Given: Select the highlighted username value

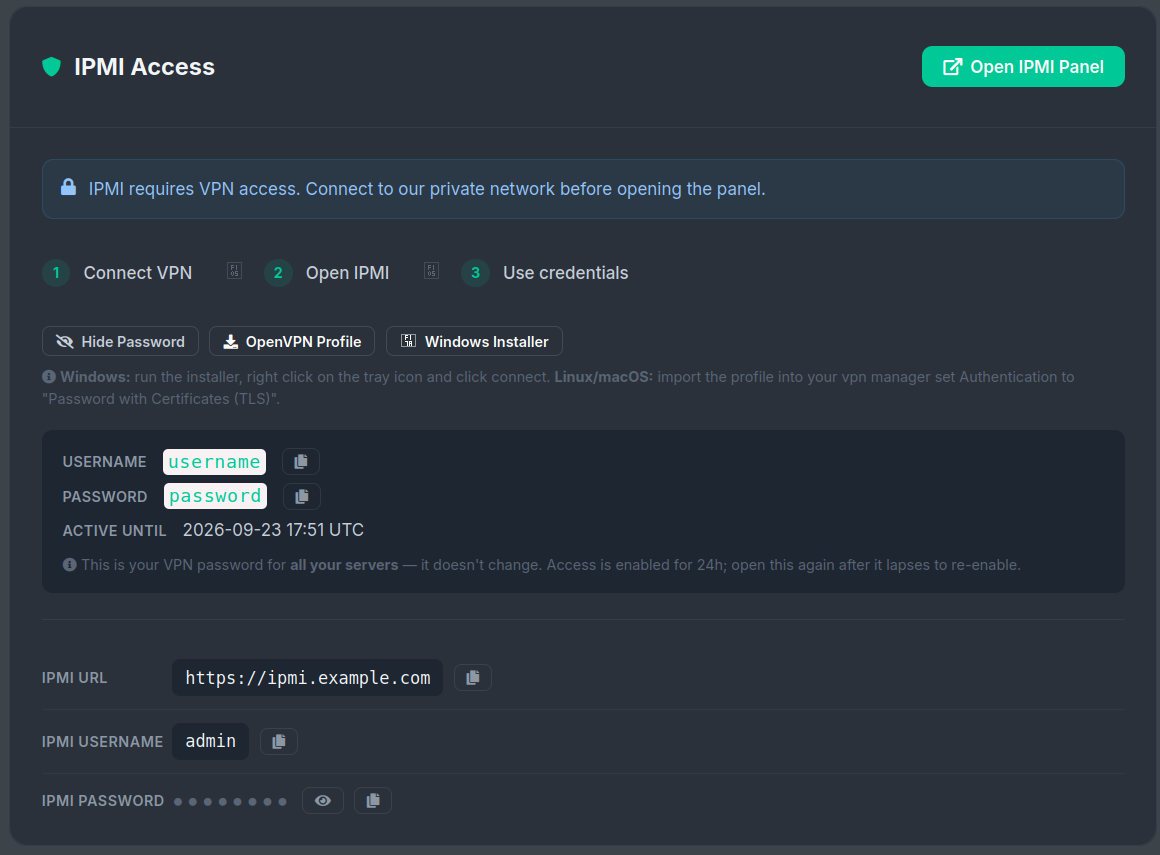Looking at the screenshot, I should [215, 462].
